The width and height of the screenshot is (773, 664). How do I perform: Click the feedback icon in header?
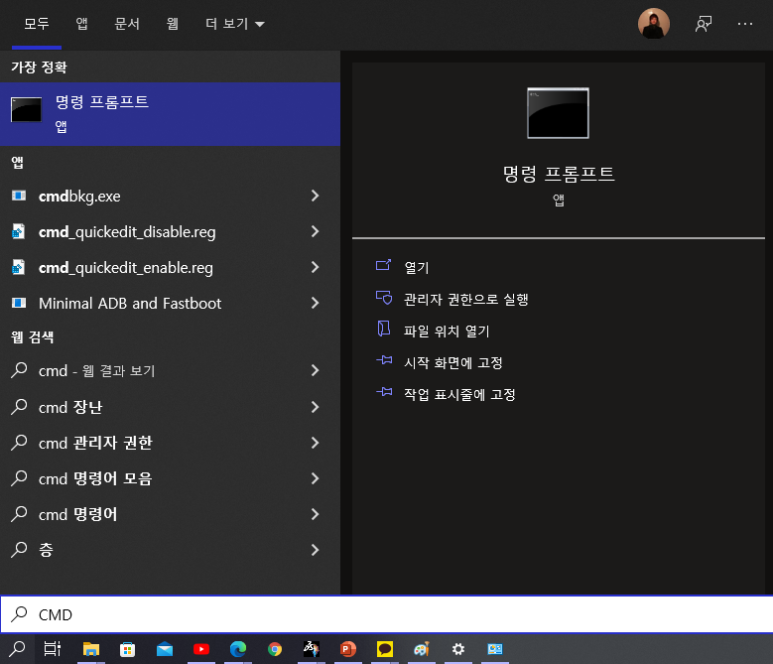[x=703, y=24]
